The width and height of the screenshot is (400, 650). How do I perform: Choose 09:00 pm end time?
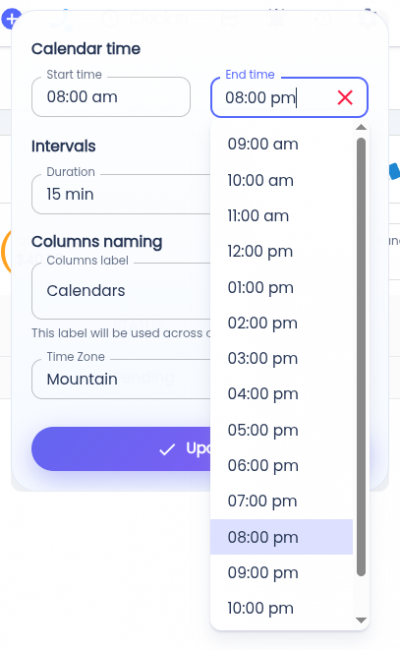(x=281, y=573)
